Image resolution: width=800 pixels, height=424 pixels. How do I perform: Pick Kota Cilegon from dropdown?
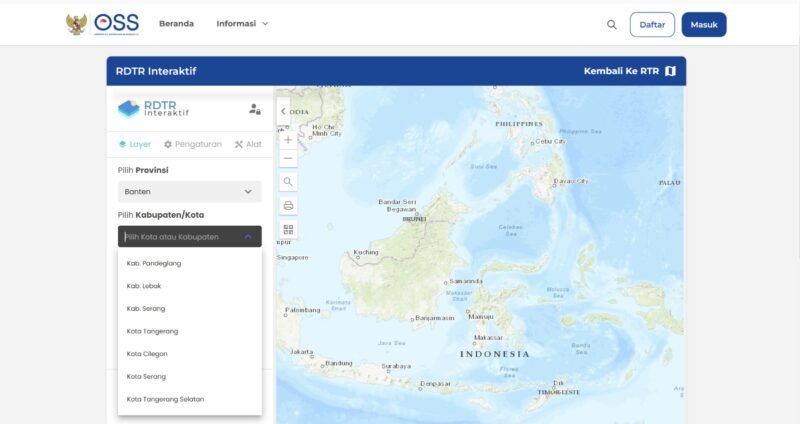[190, 354]
